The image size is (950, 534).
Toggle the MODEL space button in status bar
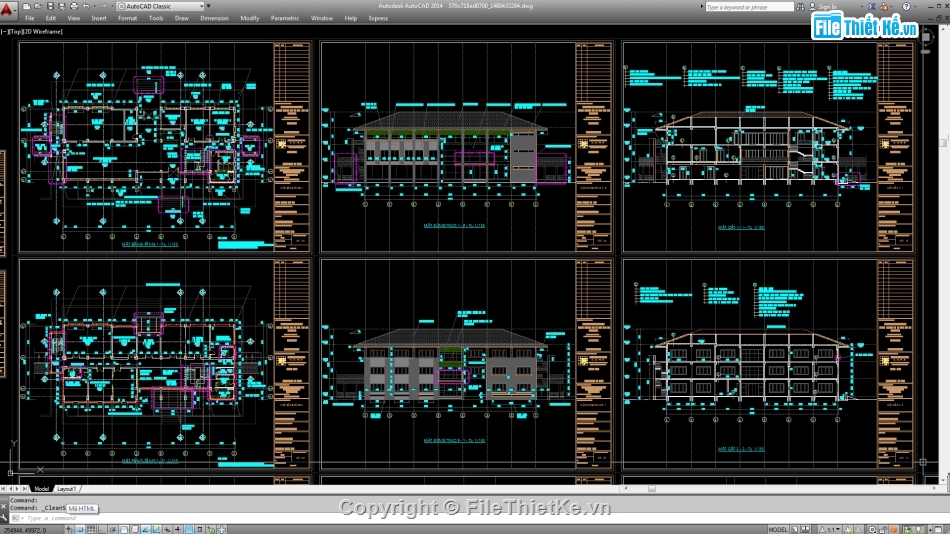click(777, 528)
